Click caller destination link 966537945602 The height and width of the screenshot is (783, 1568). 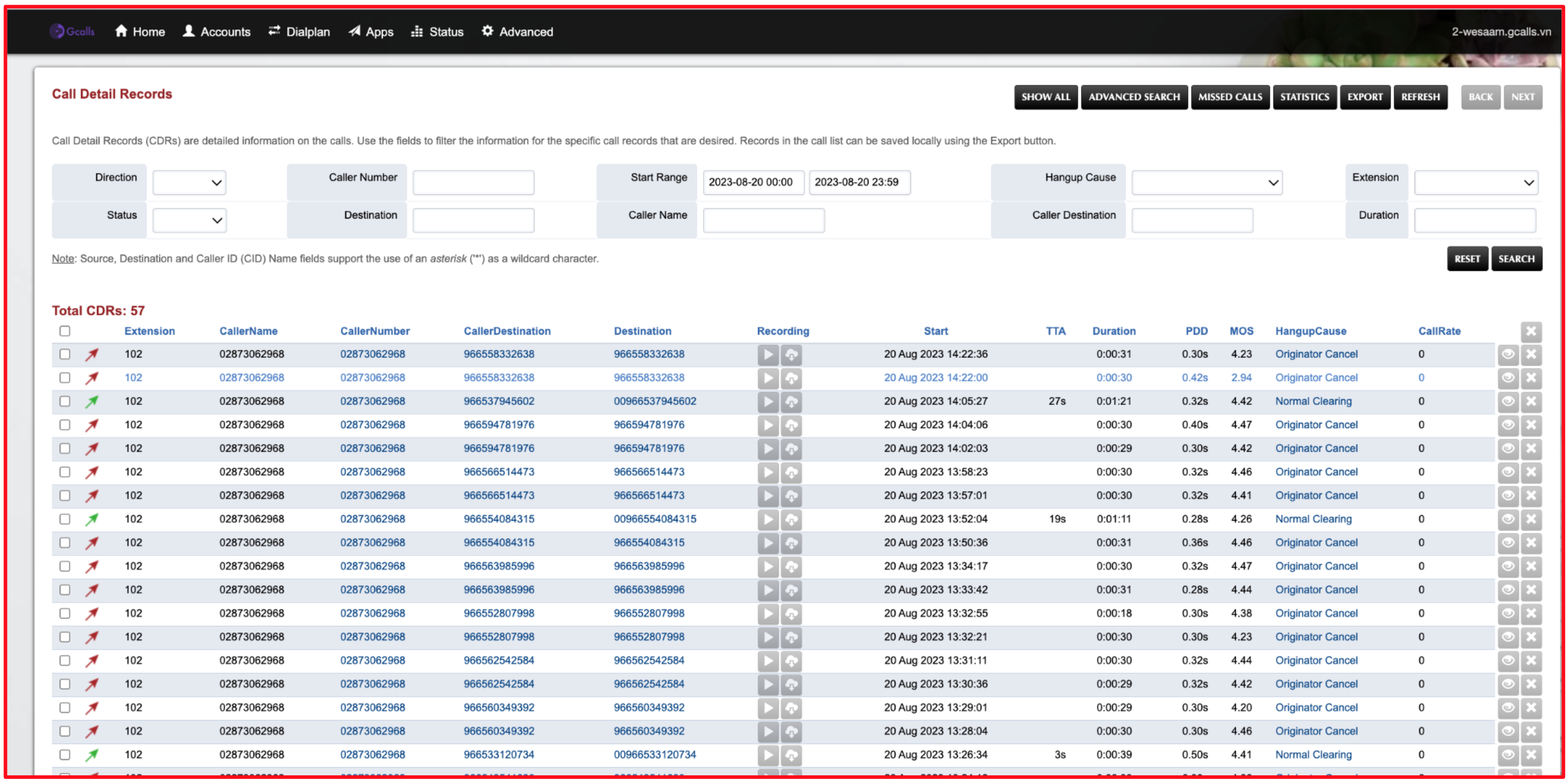pyautogui.click(x=499, y=402)
